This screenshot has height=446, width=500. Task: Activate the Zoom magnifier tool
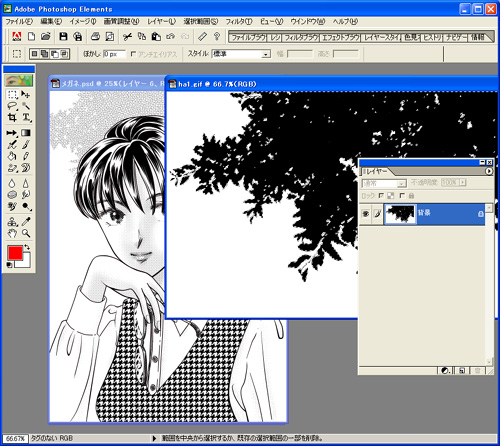(x=26, y=233)
